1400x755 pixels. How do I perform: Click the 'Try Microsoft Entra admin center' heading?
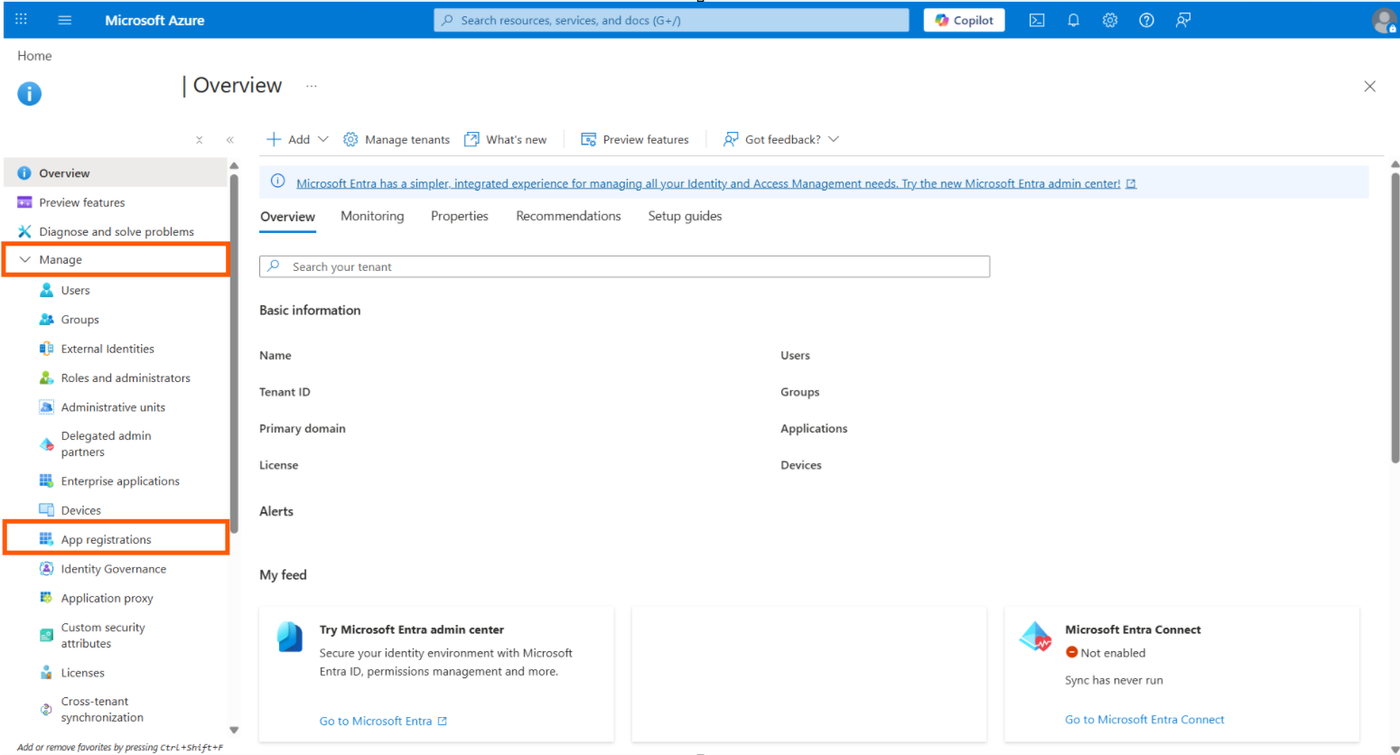(x=412, y=630)
